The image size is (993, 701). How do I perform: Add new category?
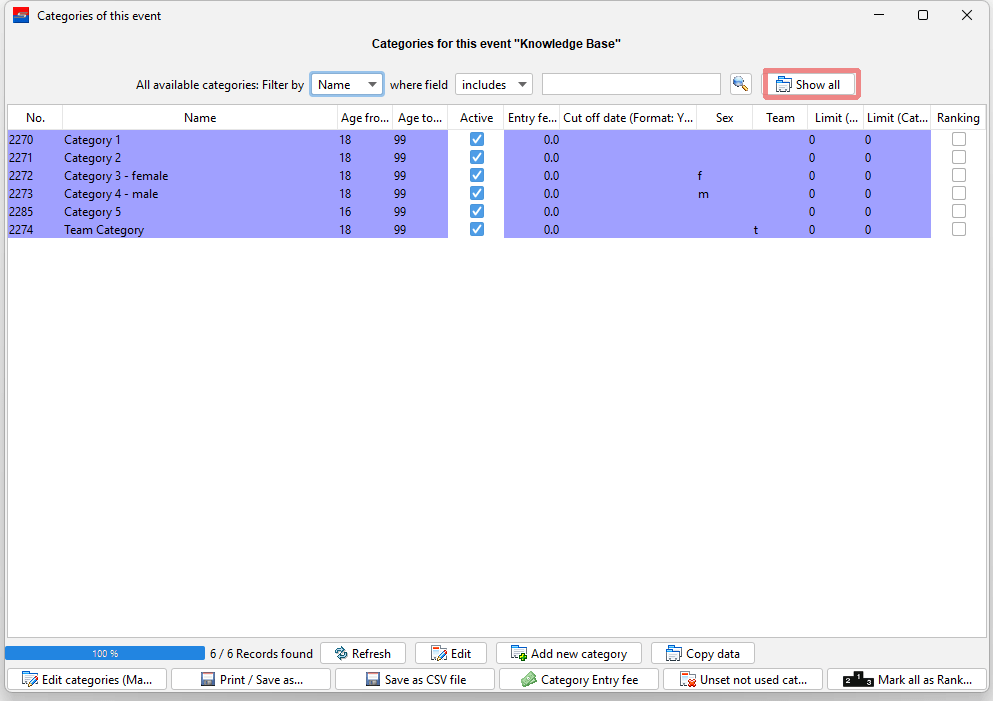click(568, 653)
